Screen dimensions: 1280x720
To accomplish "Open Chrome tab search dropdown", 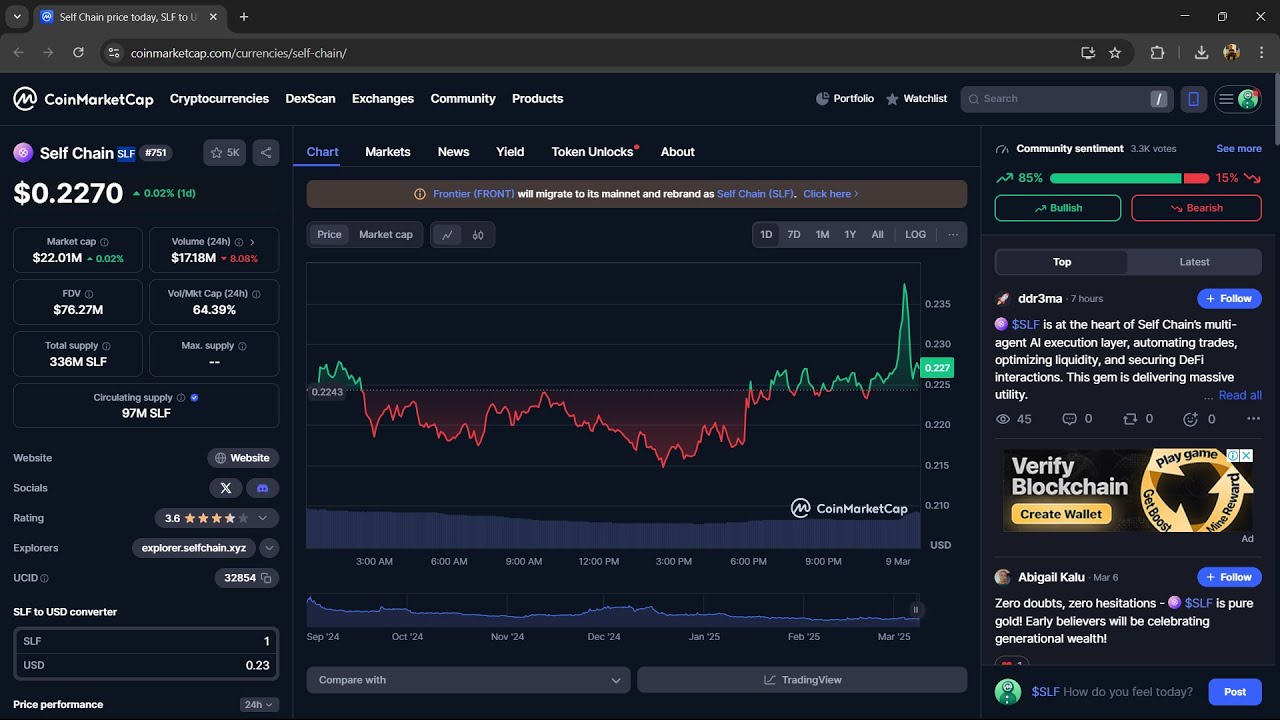I will point(17,17).
